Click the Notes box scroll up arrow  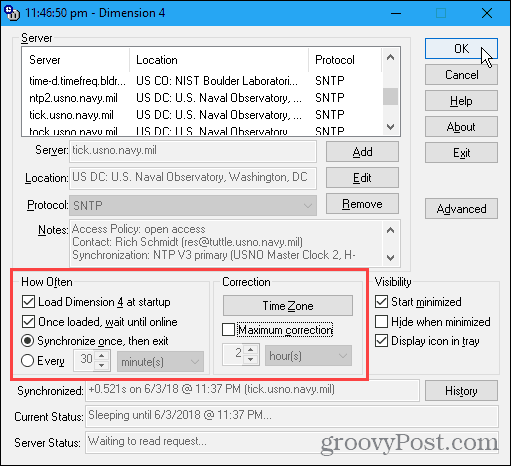(x=390, y=230)
